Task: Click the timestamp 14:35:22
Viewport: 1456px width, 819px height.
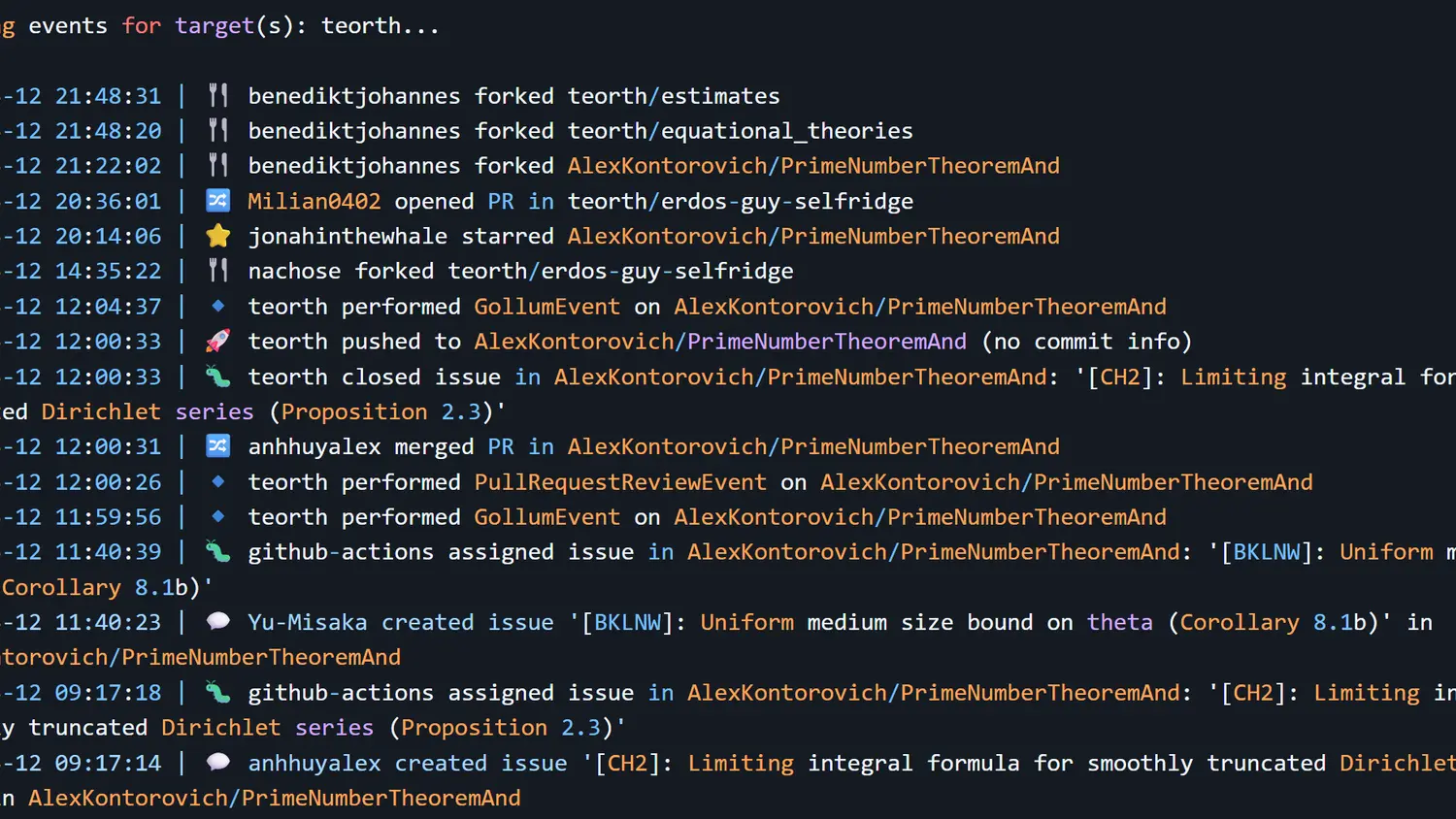Action: (108, 271)
